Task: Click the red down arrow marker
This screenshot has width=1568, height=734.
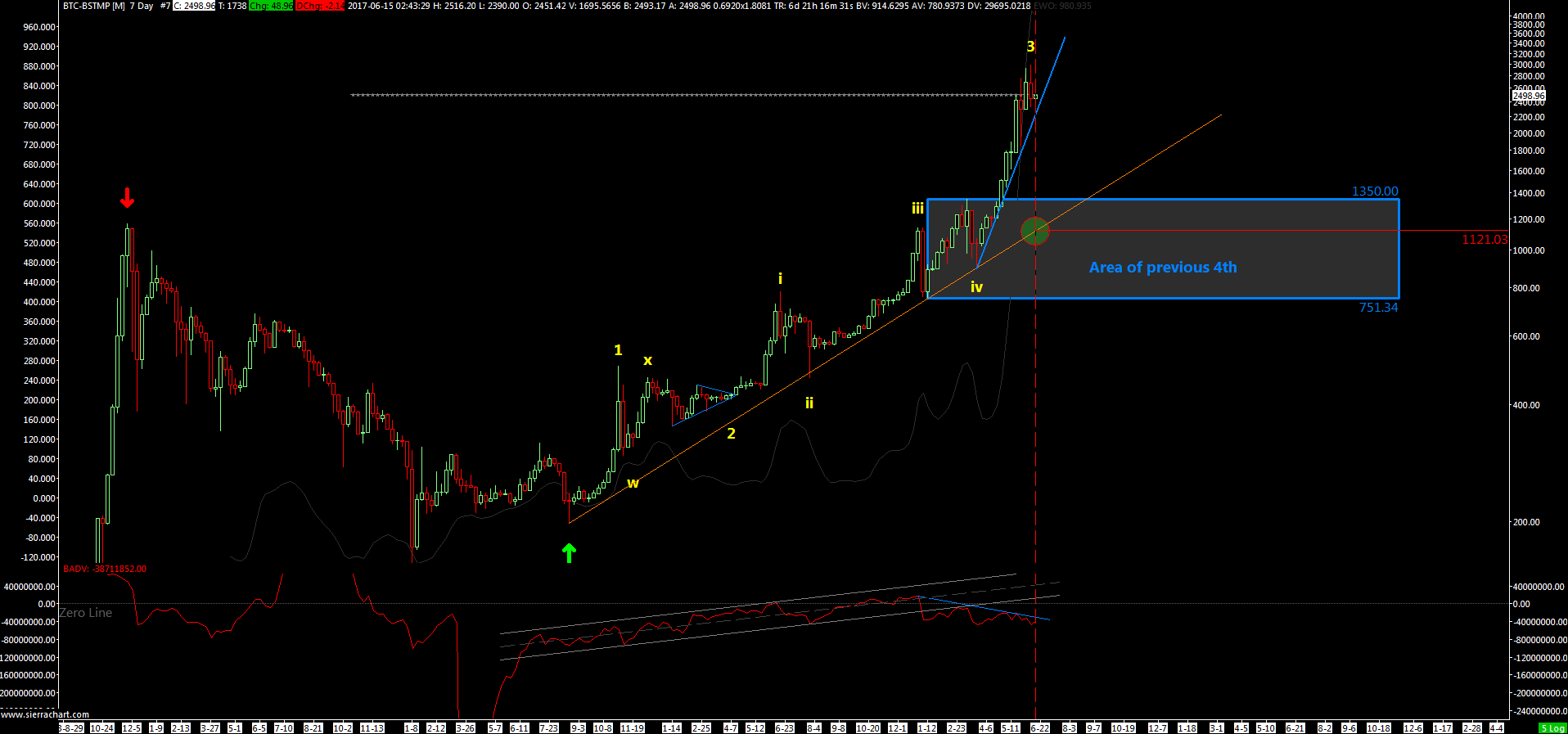Action: tap(127, 198)
